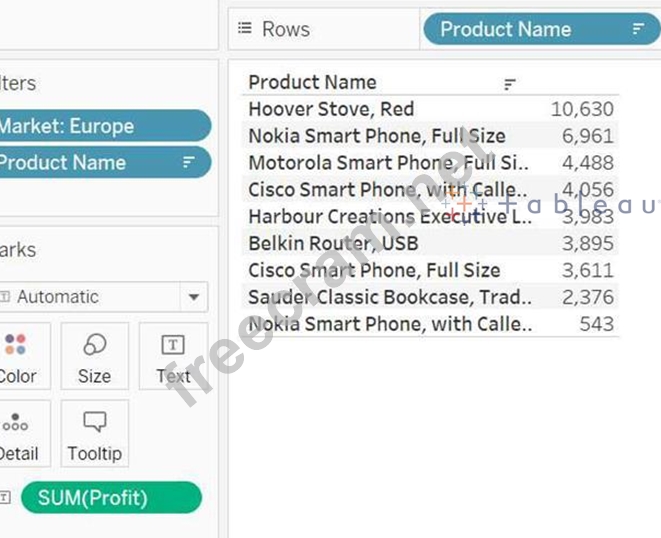661x538 pixels.
Task: Click the Text marks card button
Action: 173,356
